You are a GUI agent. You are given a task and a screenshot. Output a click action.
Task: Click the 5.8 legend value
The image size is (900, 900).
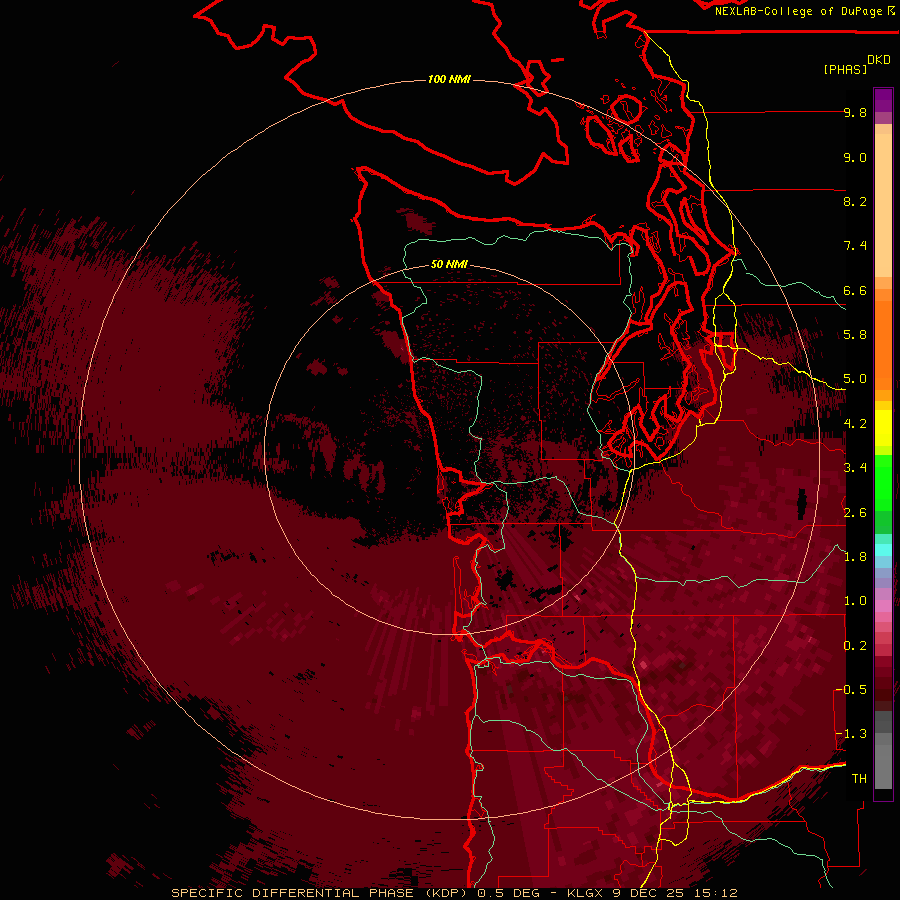click(855, 335)
